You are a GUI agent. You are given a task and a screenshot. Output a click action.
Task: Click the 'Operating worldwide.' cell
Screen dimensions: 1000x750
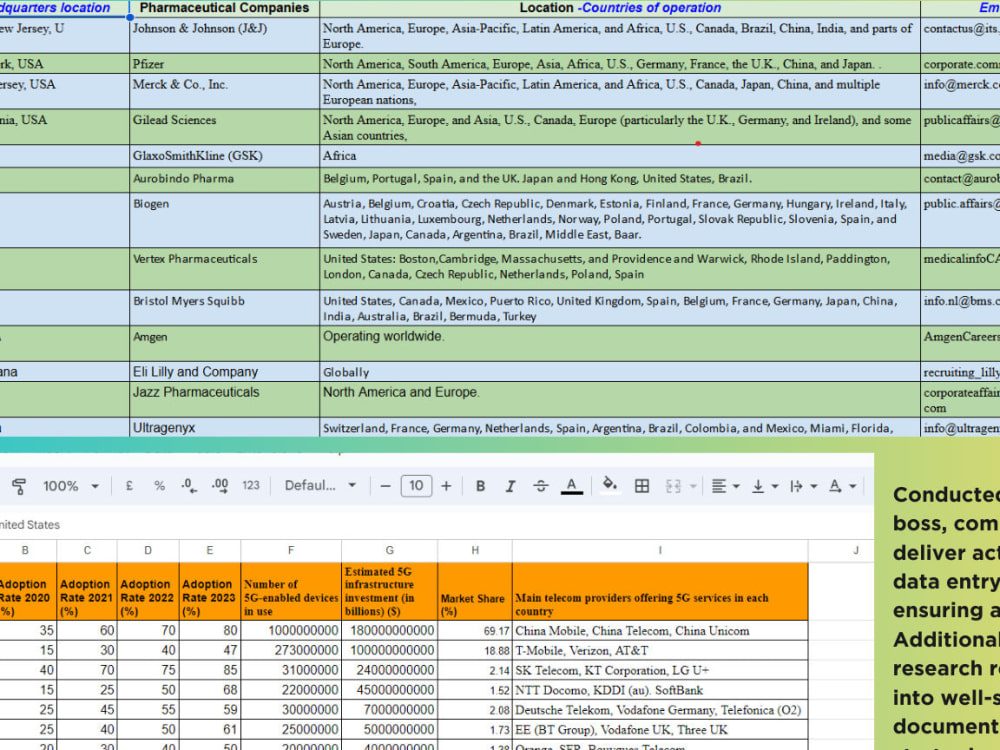[620, 344]
